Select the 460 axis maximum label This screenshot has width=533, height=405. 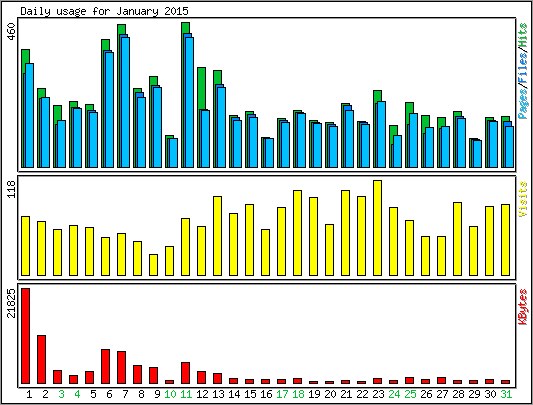[x=12, y=31]
